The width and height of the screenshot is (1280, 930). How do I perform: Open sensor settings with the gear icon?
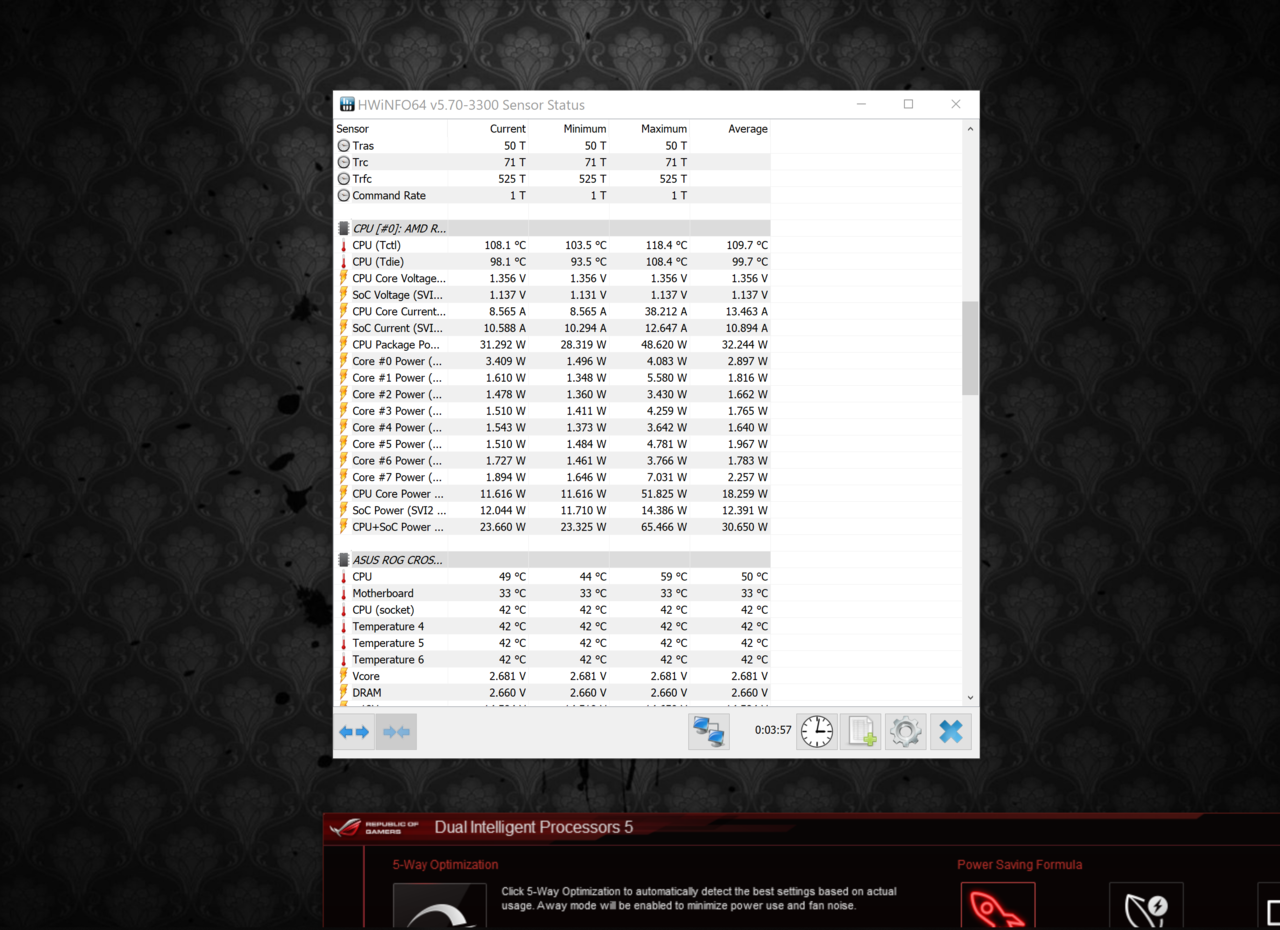click(906, 732)
